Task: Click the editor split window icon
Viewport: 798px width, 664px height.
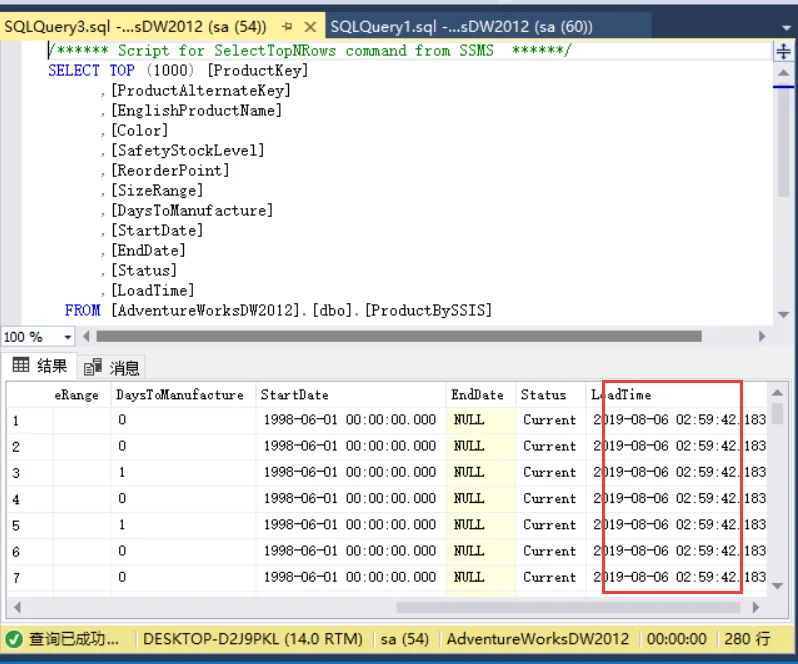Action: (x=783, y=51)
